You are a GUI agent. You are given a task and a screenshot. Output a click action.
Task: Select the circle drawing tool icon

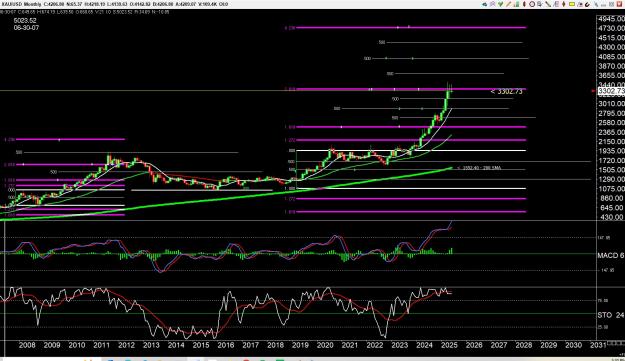pos(532,4)
